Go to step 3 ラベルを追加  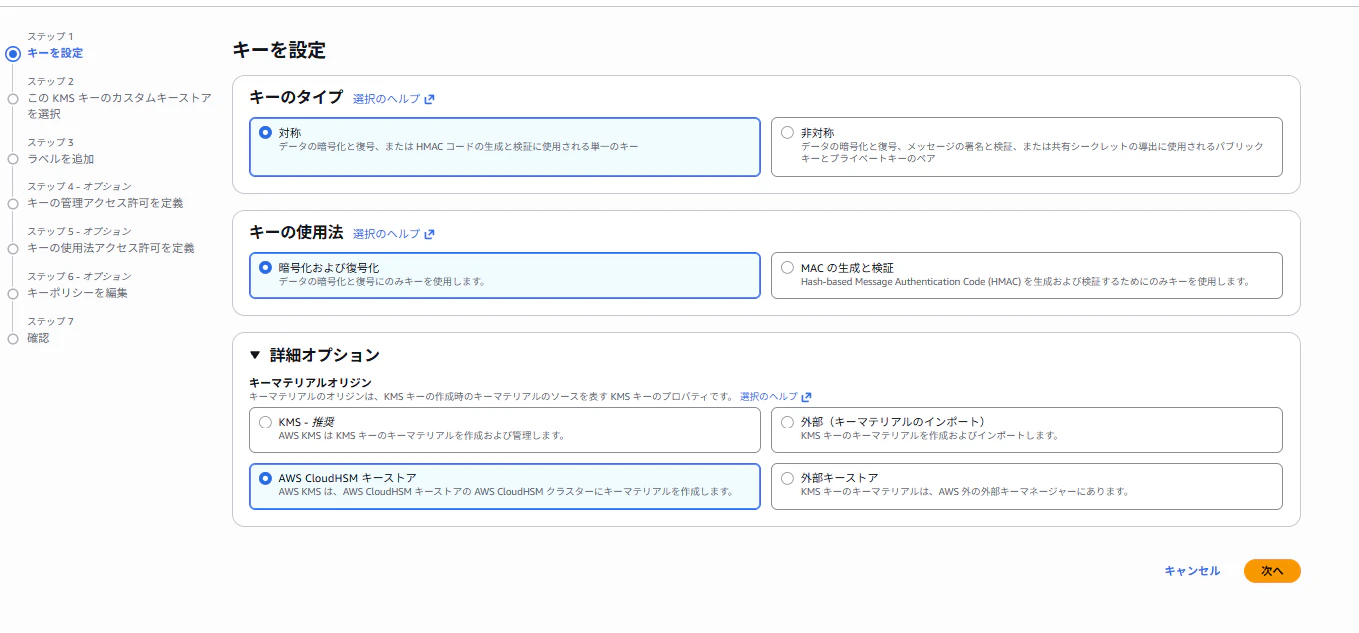pyautogui.click(x=61, y=158)
